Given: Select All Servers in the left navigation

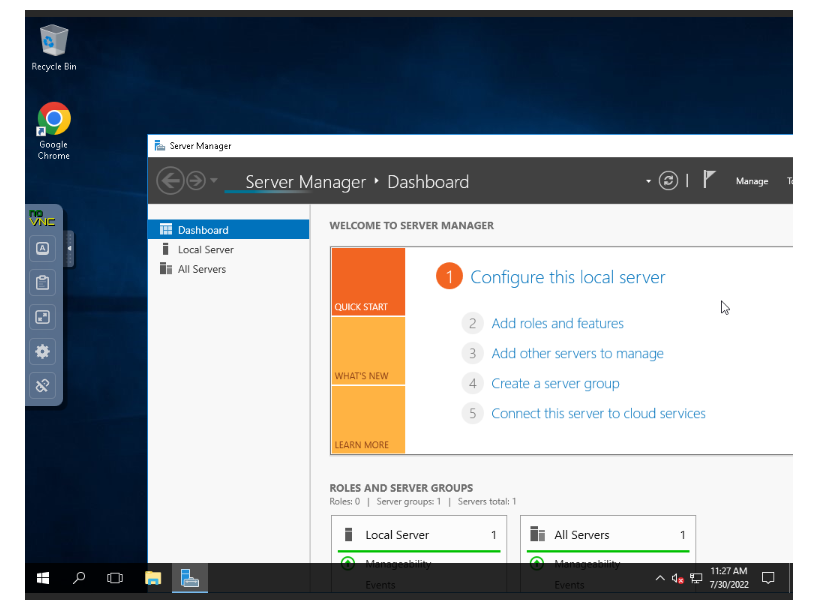Looking at the screenshot, I should coord(201,269).
